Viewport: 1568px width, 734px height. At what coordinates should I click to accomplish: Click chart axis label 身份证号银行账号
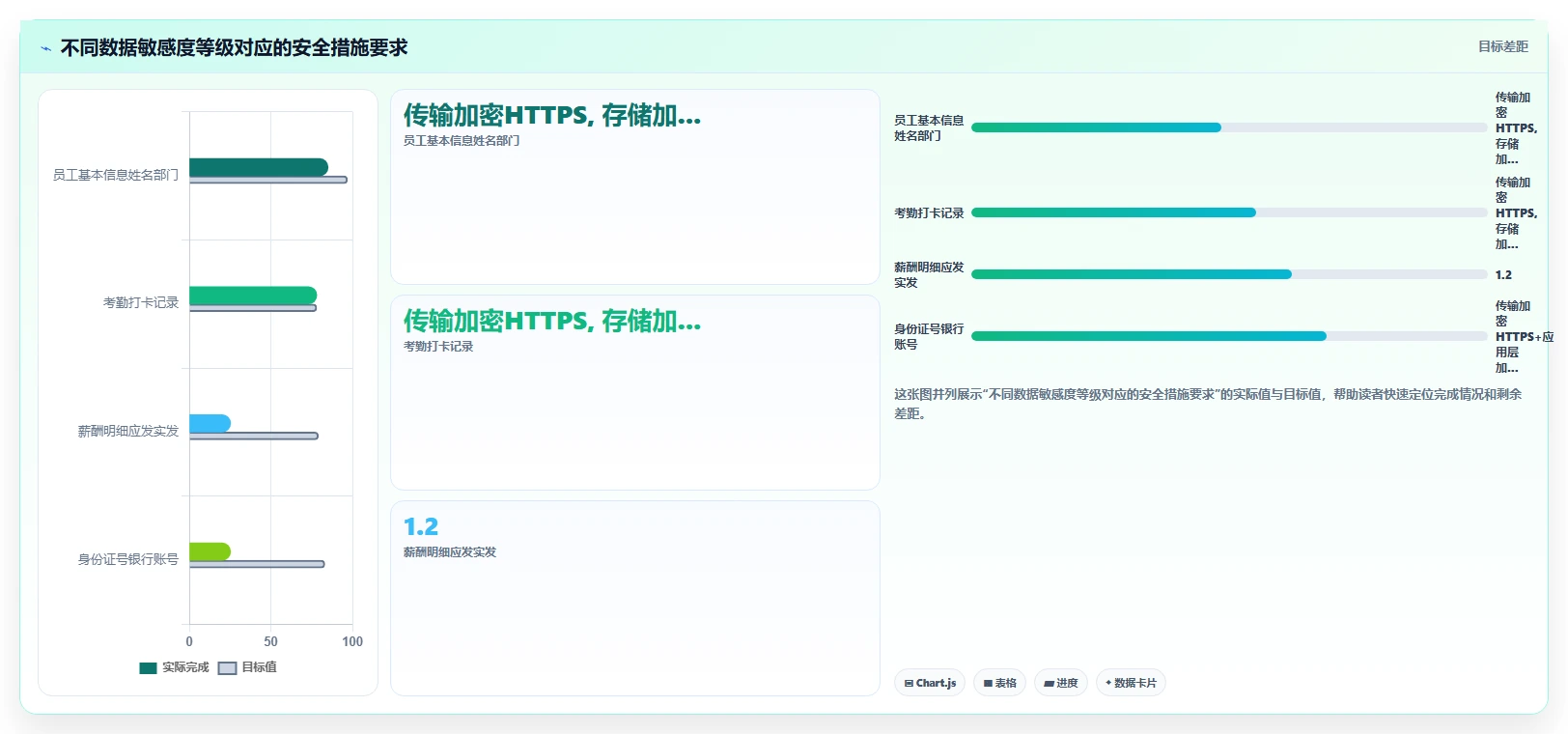(x=128, y=559)
